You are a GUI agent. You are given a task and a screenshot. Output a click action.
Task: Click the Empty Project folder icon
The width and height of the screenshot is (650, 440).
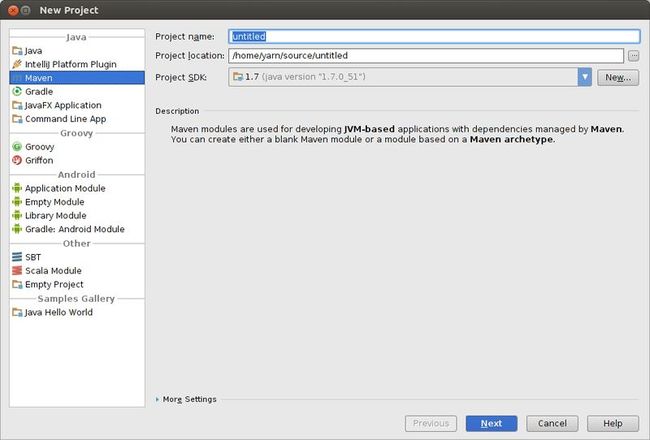17,284
